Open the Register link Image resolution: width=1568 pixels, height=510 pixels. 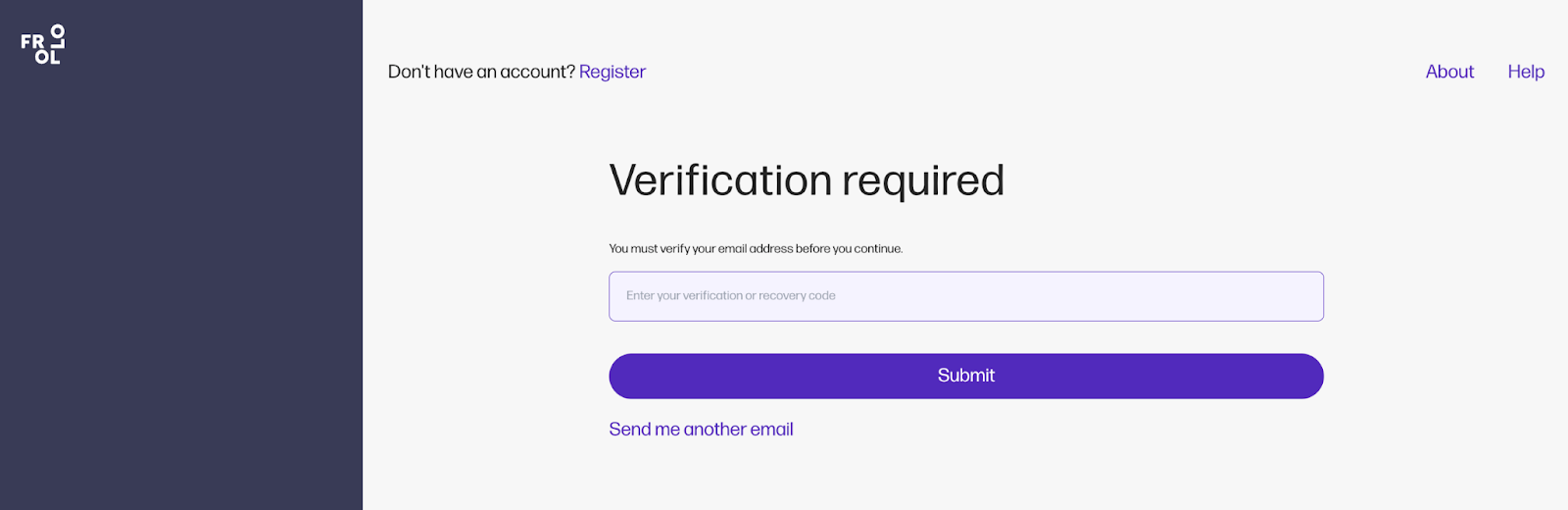click(x=612, y=72)
